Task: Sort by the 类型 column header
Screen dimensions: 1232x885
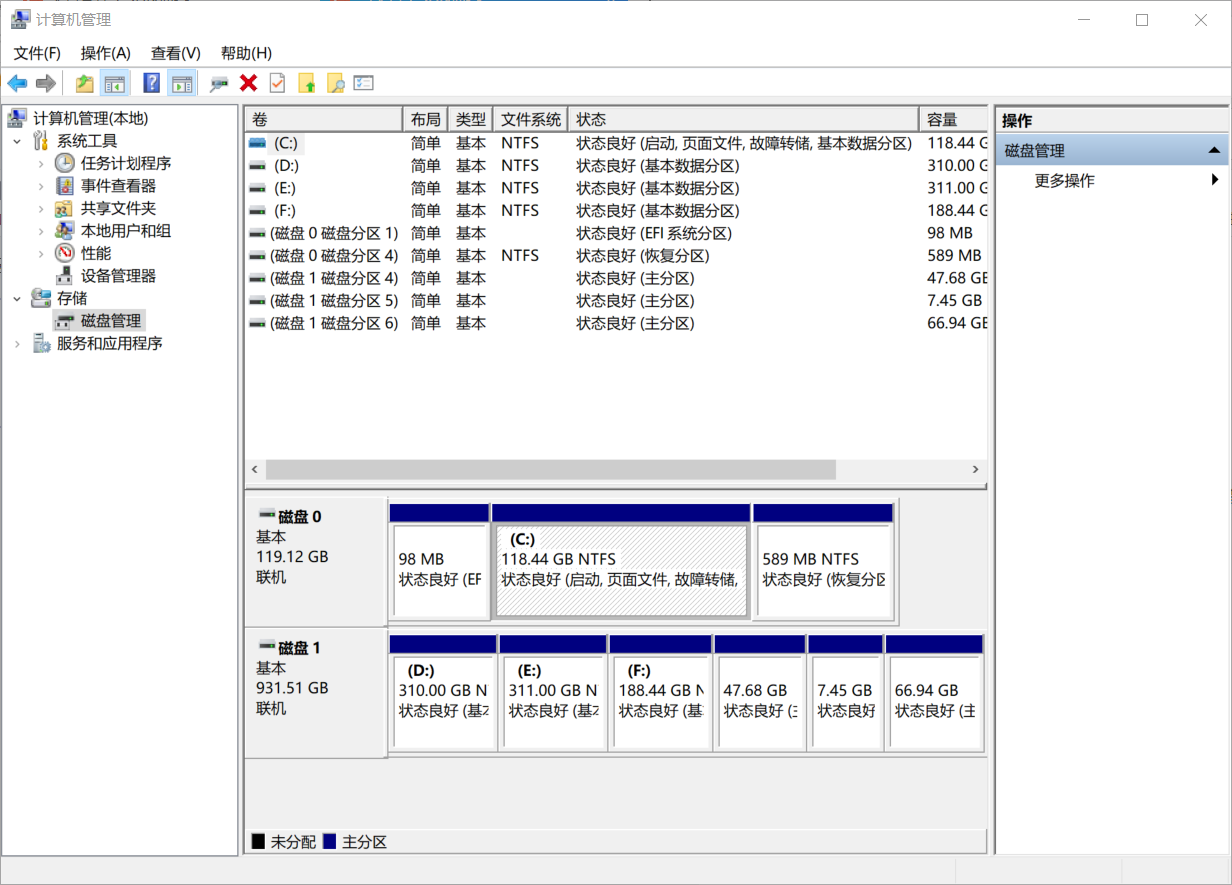Action: [470, 119]
